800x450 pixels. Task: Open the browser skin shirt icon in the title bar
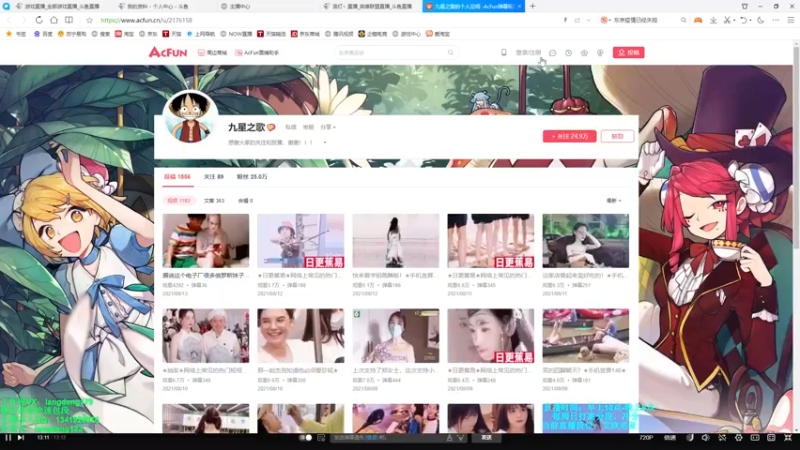click(x=744, y=6)
